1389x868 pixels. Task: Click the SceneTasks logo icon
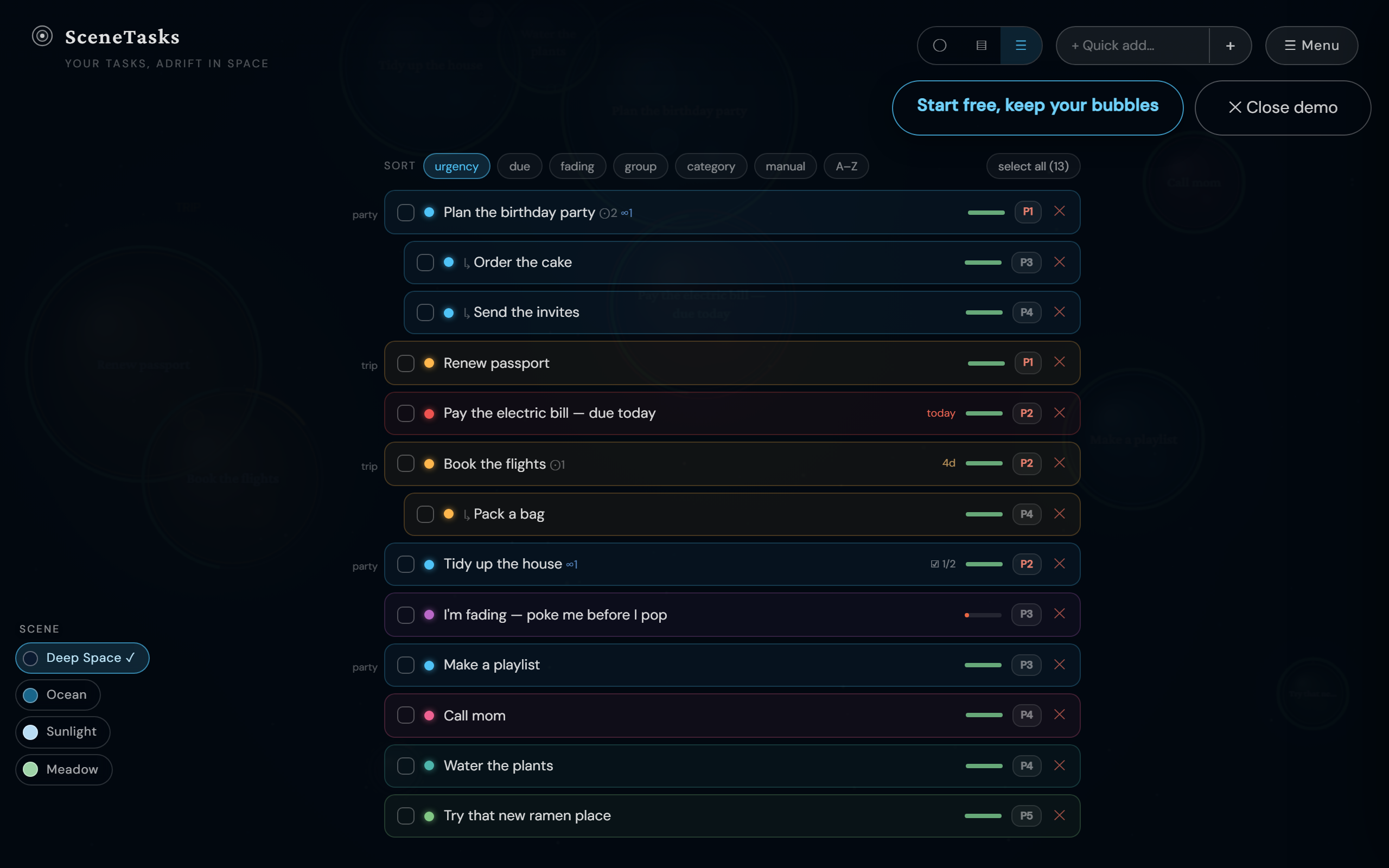(42, 36)
